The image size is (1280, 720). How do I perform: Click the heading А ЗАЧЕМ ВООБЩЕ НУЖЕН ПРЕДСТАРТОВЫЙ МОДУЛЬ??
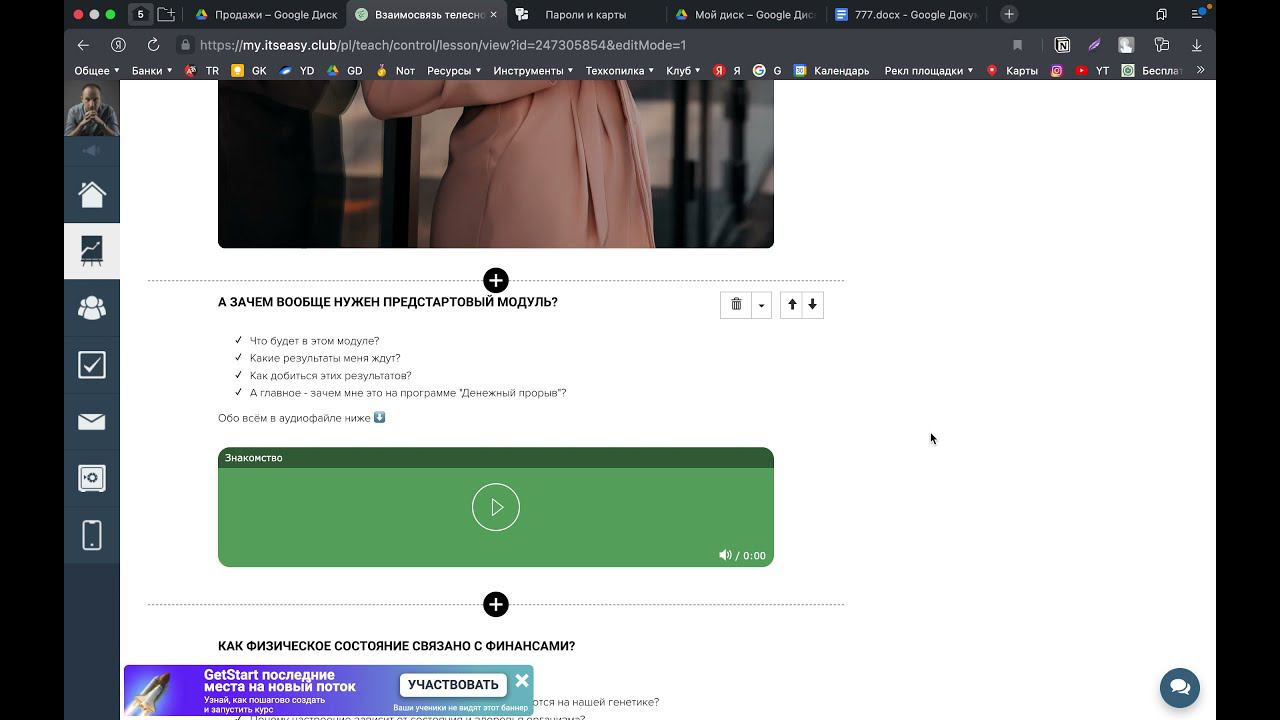pos(388,302)
